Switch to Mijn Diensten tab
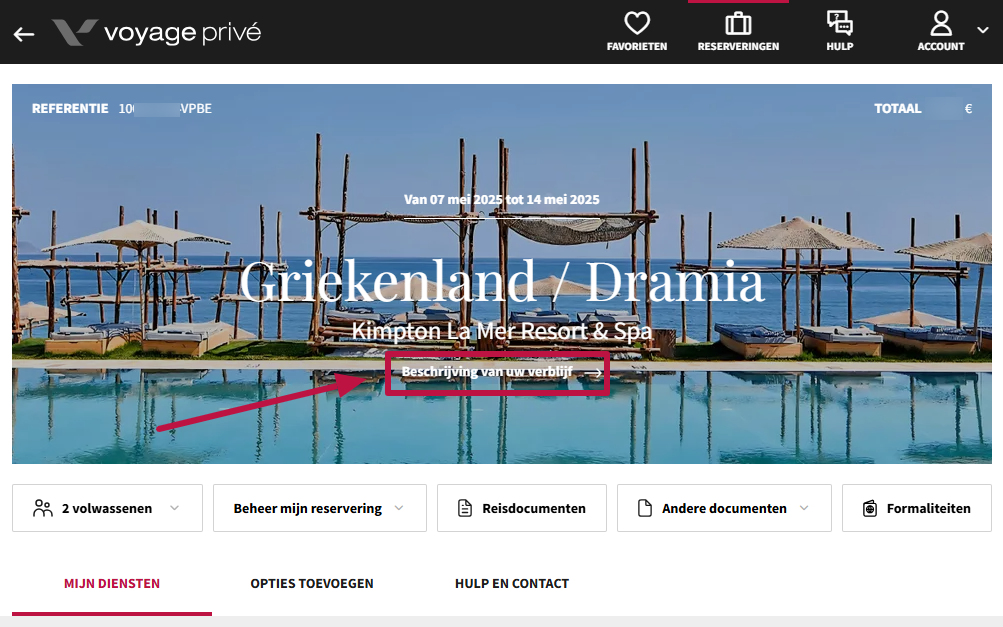The width and height of the screenshot is (1003, 627). 112,583
